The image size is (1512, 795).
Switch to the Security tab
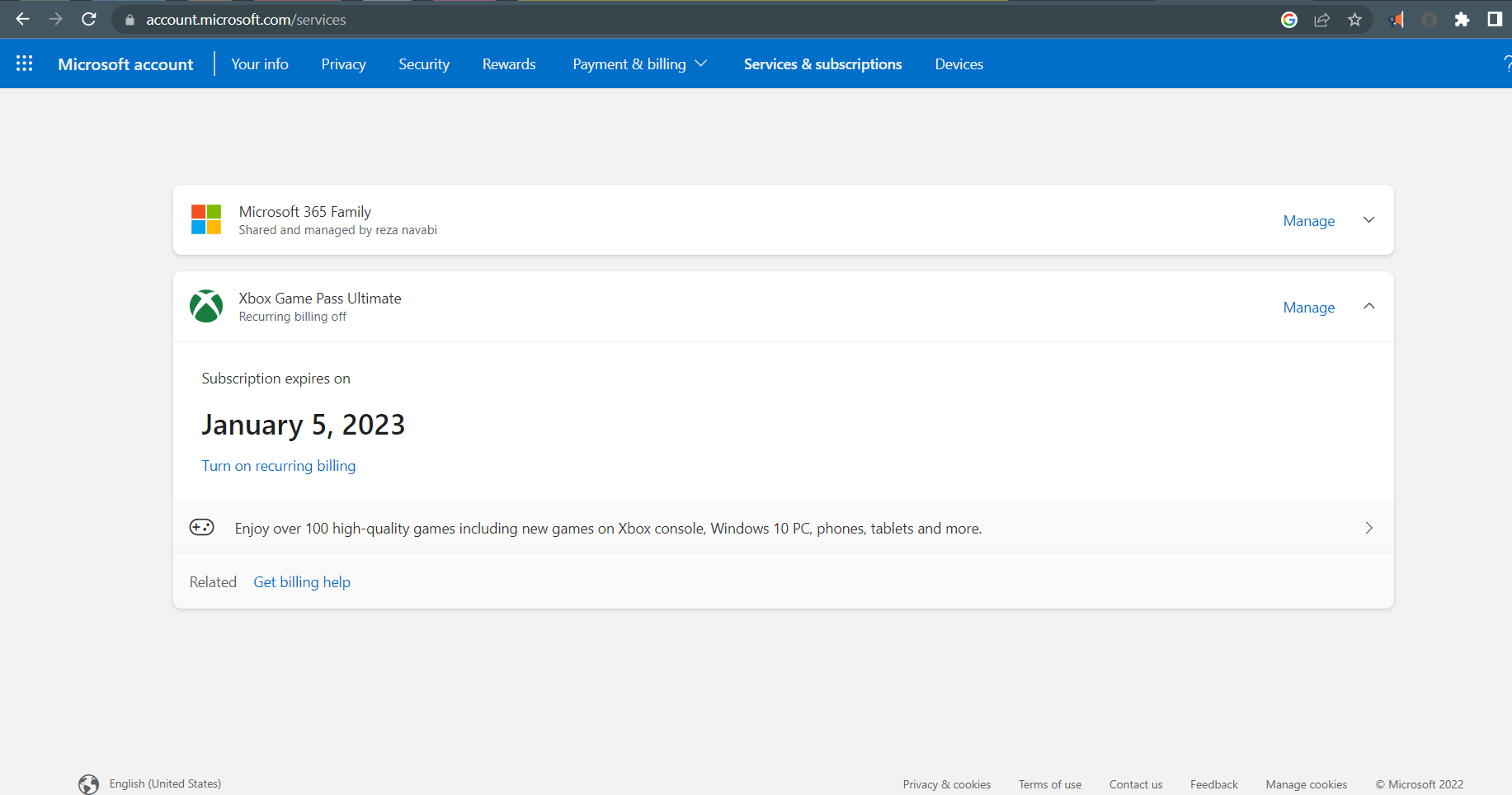click(x=424, y=64)
